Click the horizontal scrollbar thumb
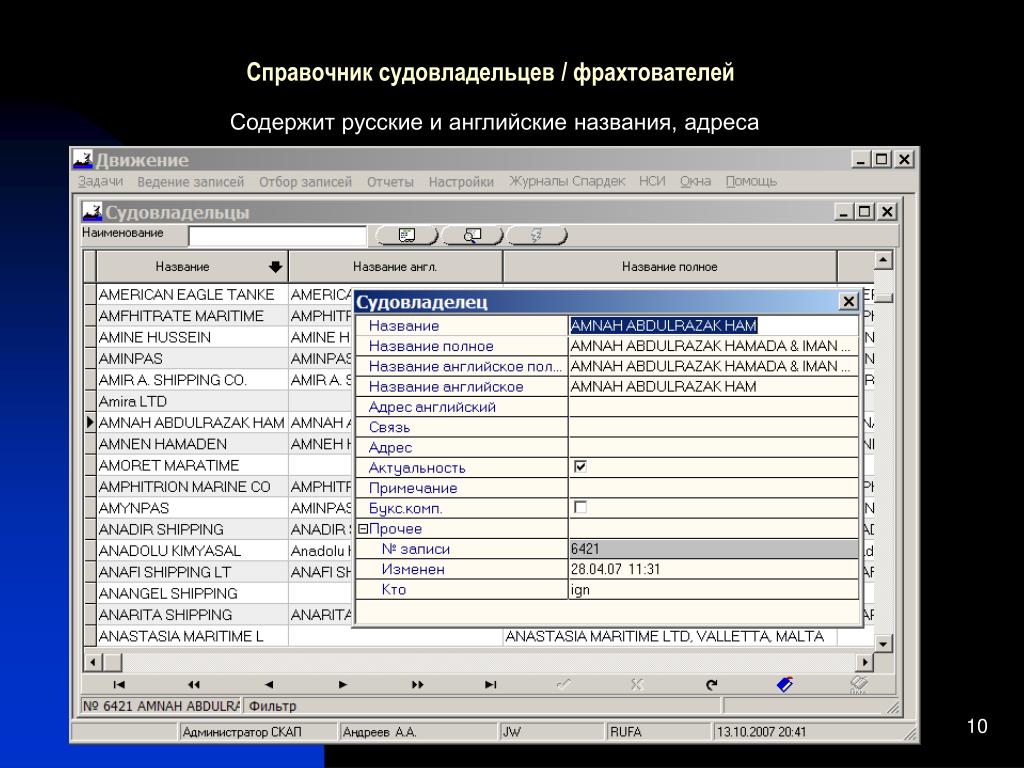 point(112,662)
